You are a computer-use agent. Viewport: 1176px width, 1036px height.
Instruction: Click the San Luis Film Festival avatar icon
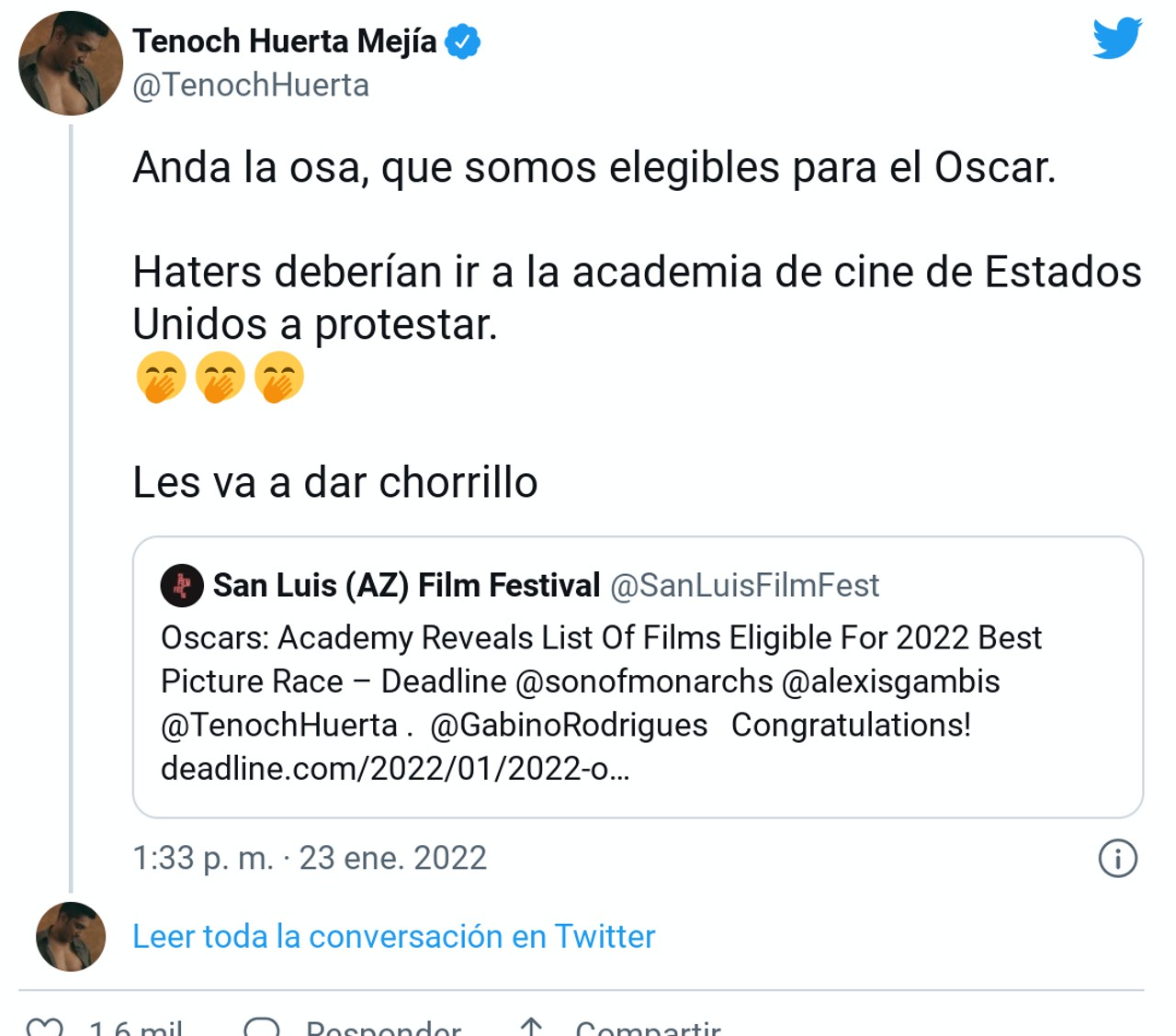click(x=182, y=585)
